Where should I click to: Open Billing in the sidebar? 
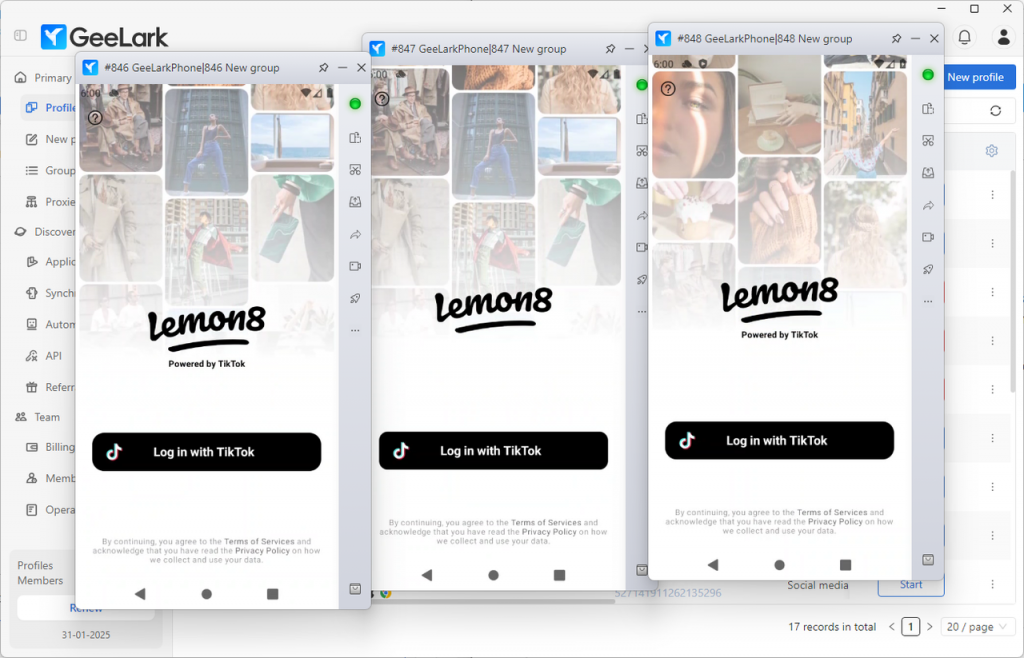(50, 447)
